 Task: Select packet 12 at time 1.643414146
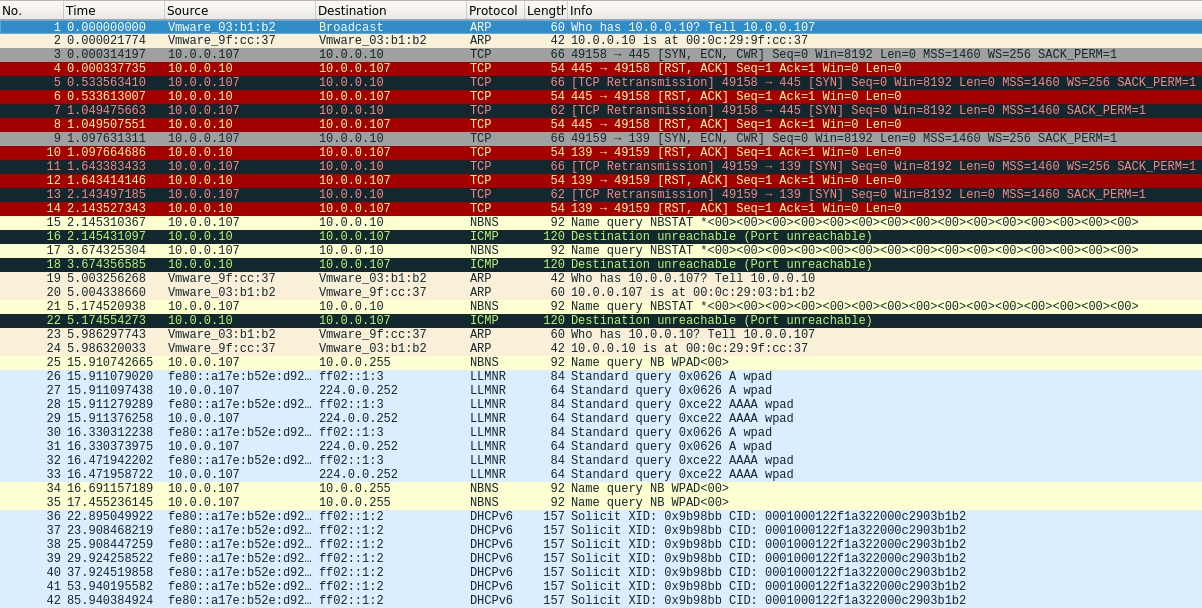tap(601, 181)
